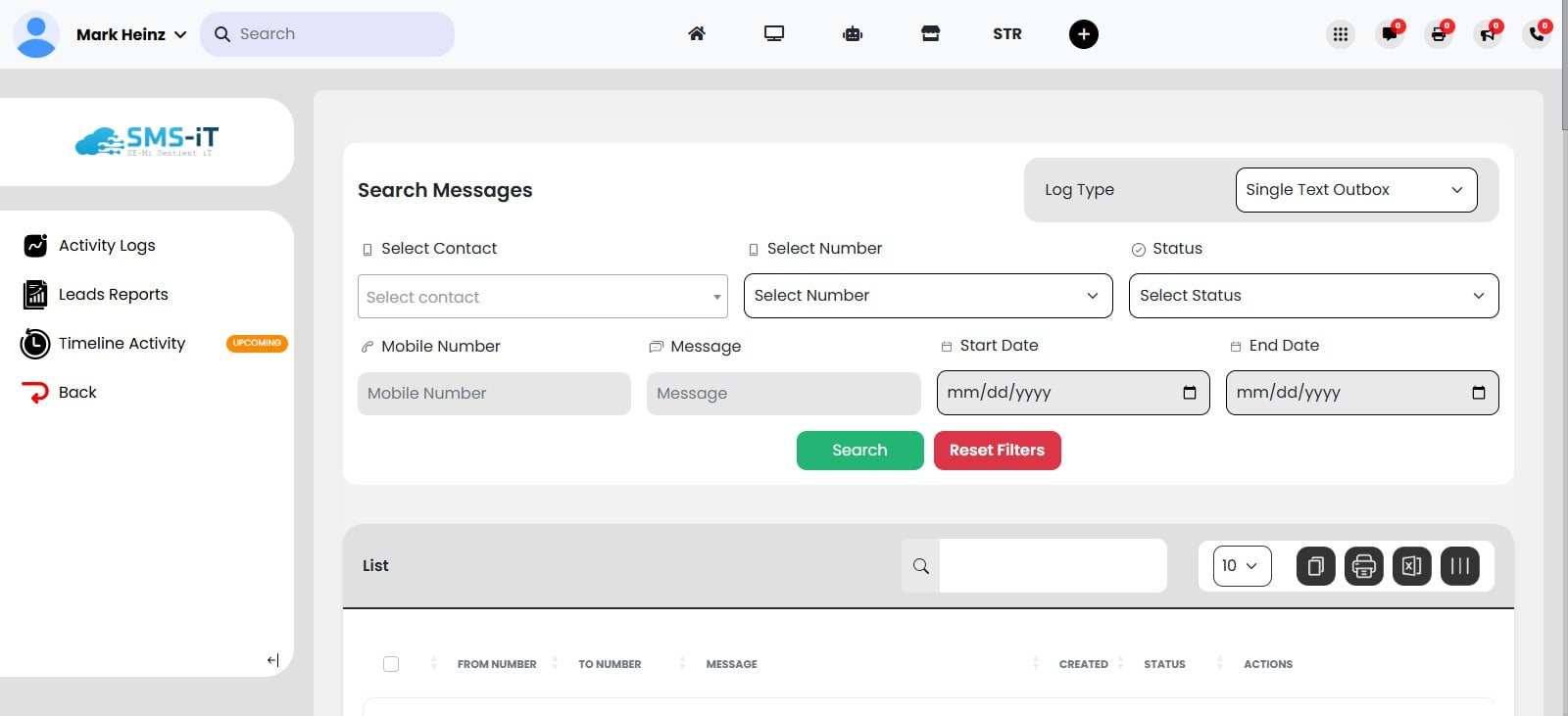Click the UPCOMING badge
Viewport: 1568px width, 716px height.
(x=257, y=343)
